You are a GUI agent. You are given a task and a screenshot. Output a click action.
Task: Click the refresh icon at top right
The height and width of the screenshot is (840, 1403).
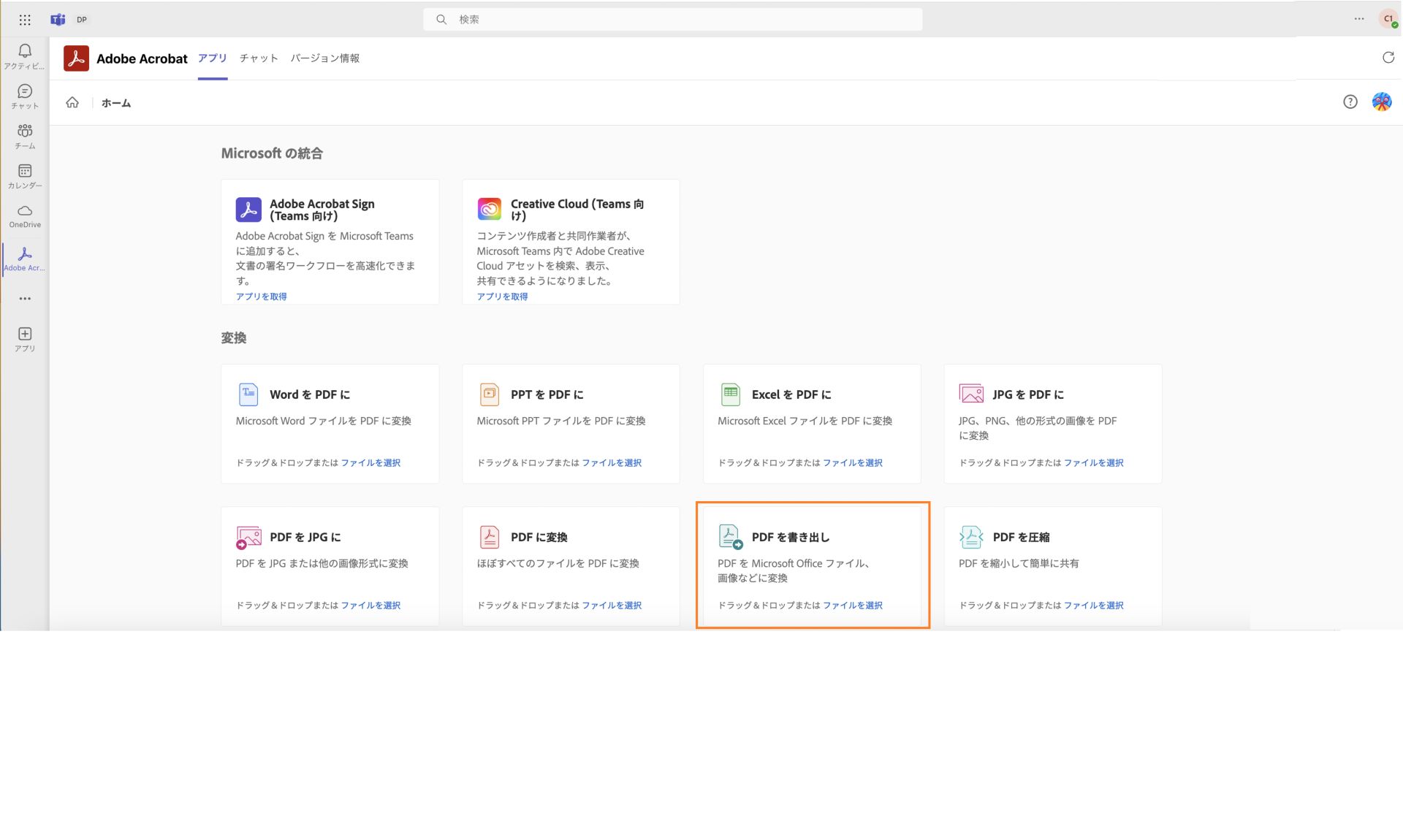point(1388,58)
